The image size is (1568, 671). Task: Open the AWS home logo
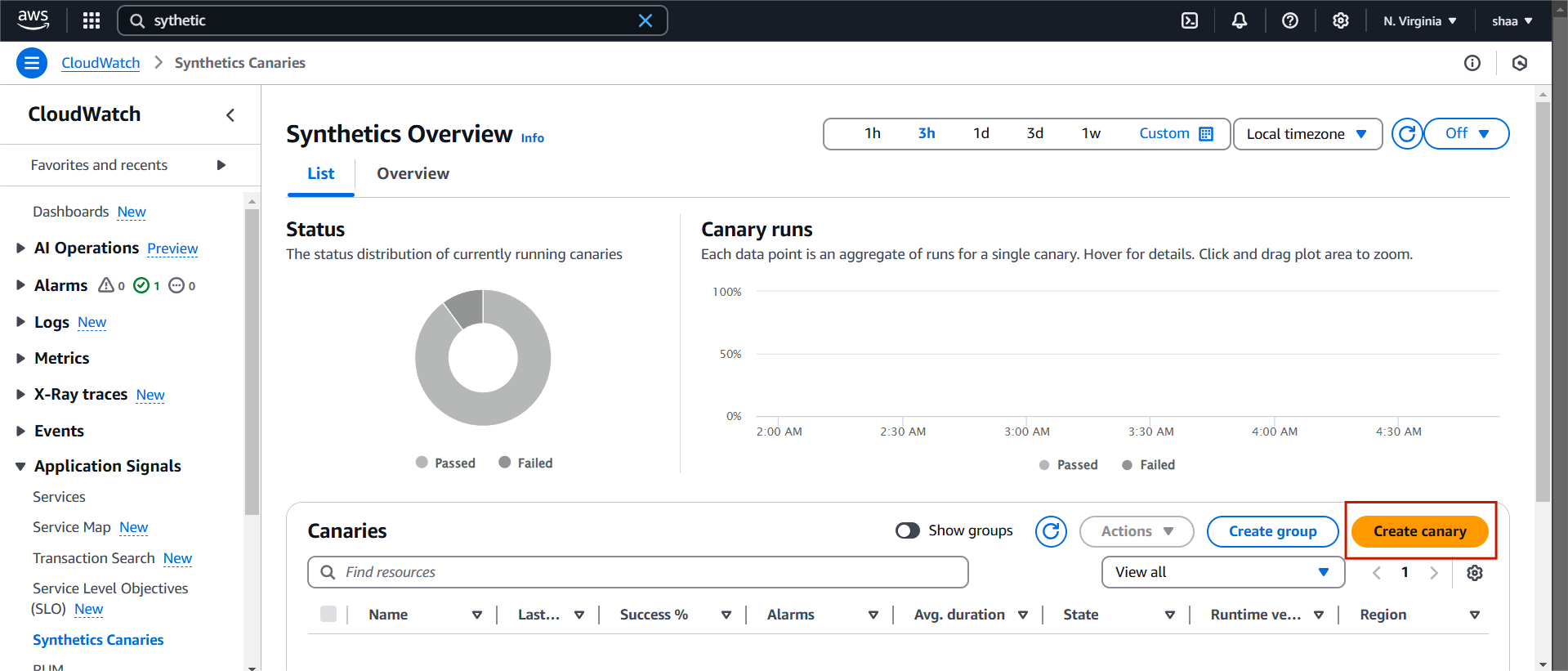[33, 20]
